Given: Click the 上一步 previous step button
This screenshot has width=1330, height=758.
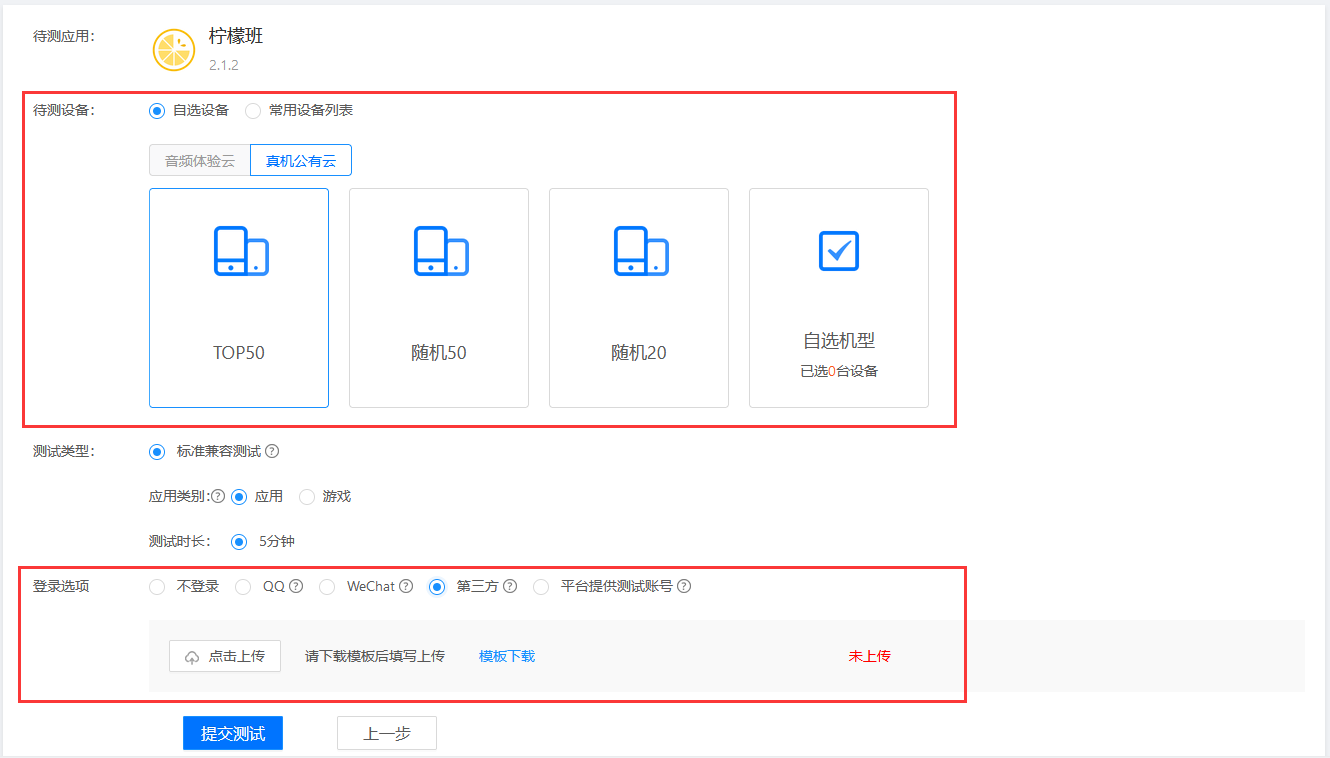Looking at the screenshot, I should point(386,732).
